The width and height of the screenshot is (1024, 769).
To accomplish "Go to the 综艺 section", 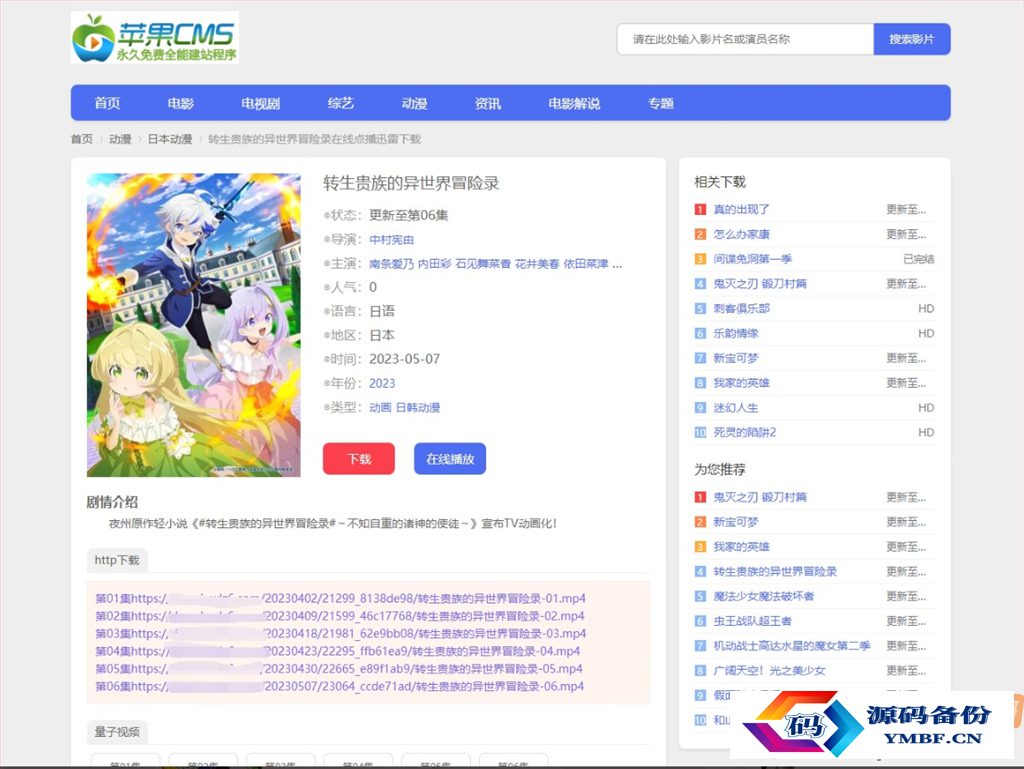I will (341, 103).
